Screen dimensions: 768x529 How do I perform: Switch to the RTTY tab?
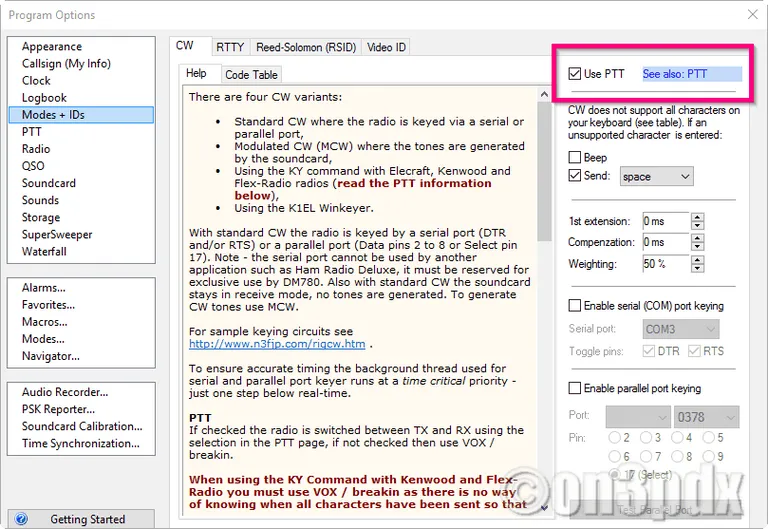click(230, 47)
